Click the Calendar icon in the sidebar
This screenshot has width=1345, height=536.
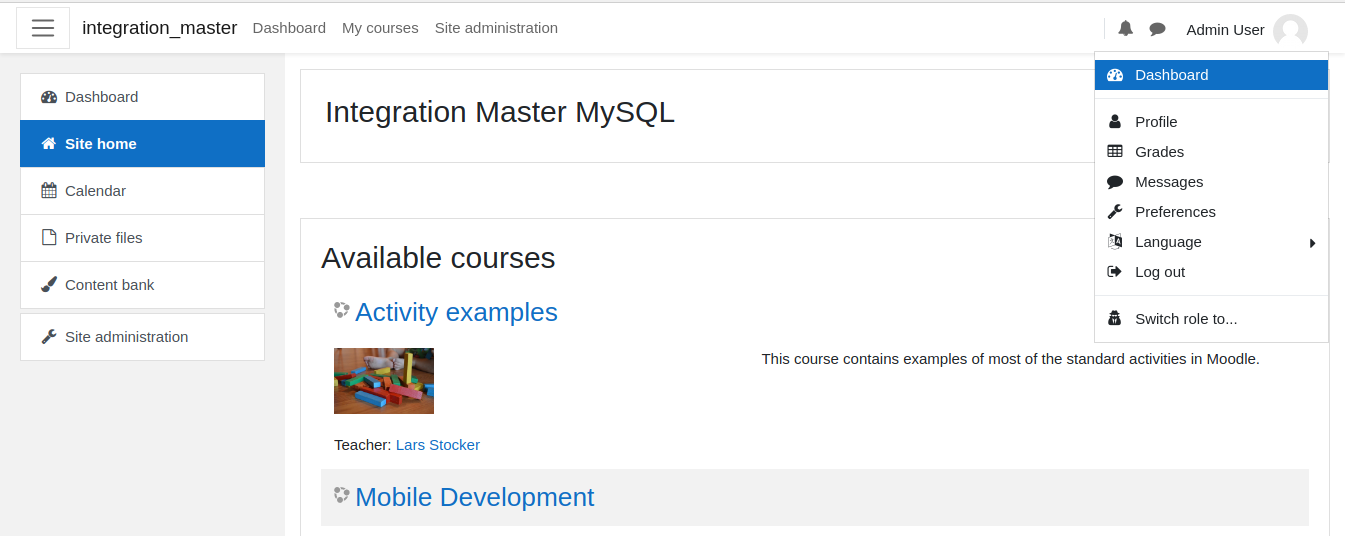click(49, 191)
